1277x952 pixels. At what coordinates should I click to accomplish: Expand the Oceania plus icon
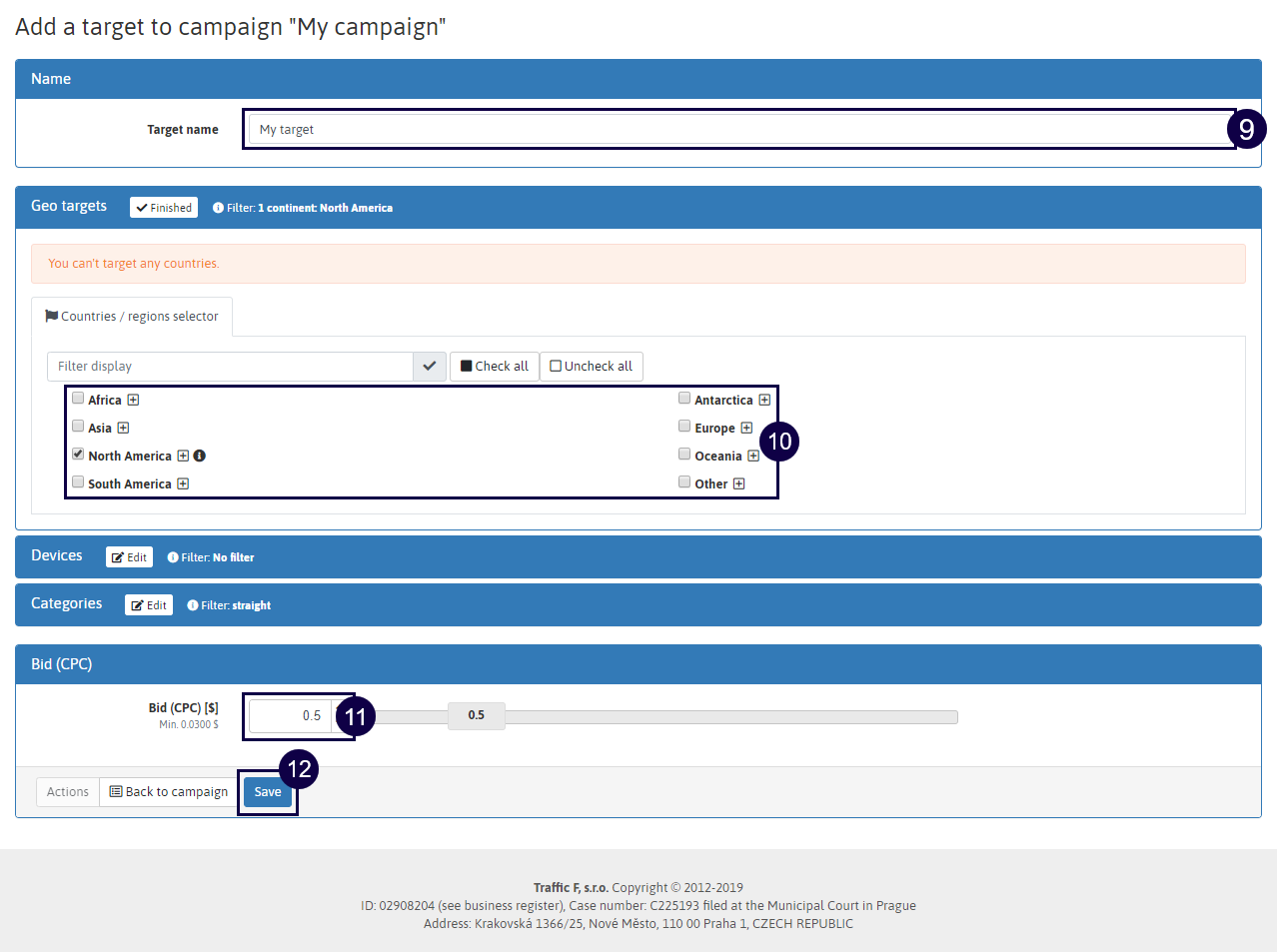click(x=753, y=457)
